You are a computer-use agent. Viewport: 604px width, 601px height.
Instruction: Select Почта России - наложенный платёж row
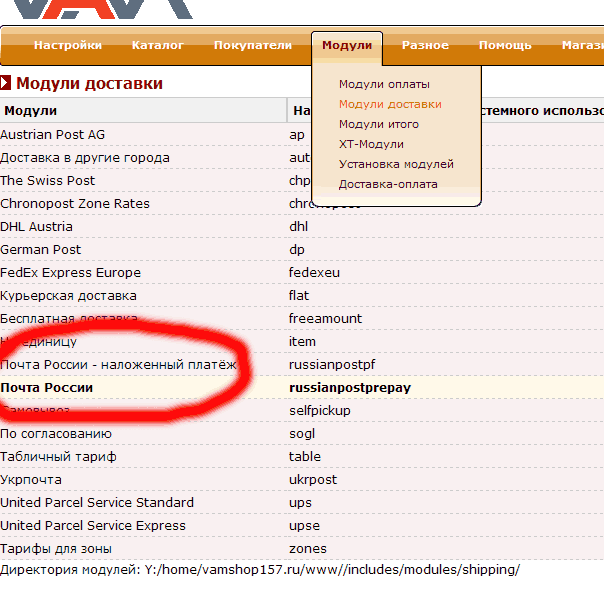point(118,365)
